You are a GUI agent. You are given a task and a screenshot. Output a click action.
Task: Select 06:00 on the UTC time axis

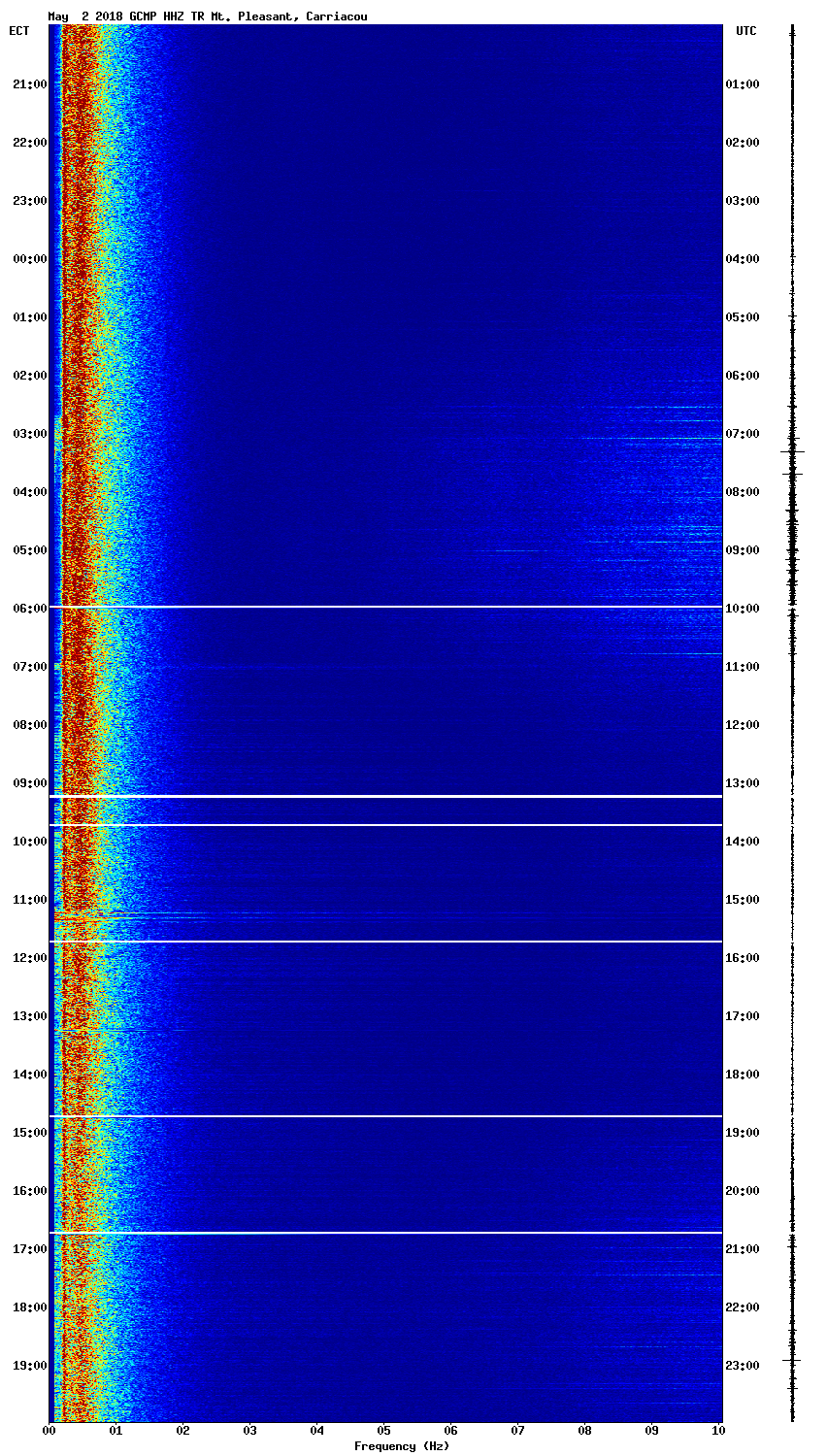[743, 376]
